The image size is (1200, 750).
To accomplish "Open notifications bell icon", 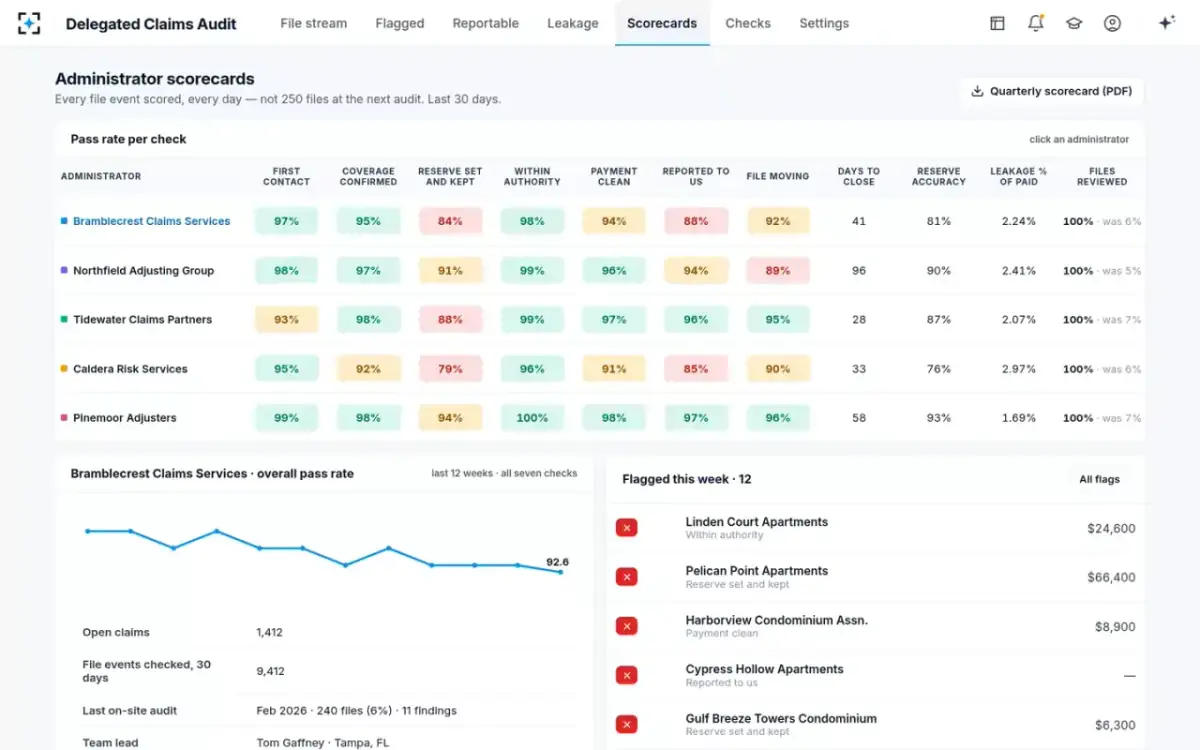I will [x=1036, y=23].
